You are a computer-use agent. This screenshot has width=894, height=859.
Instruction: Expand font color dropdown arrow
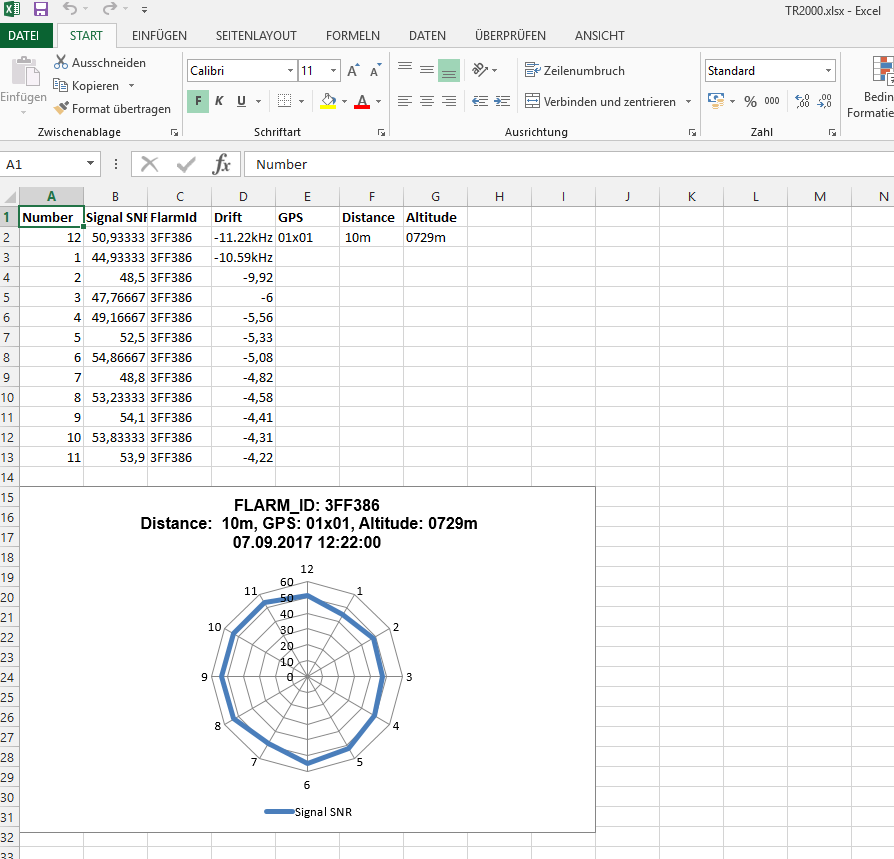379,101
